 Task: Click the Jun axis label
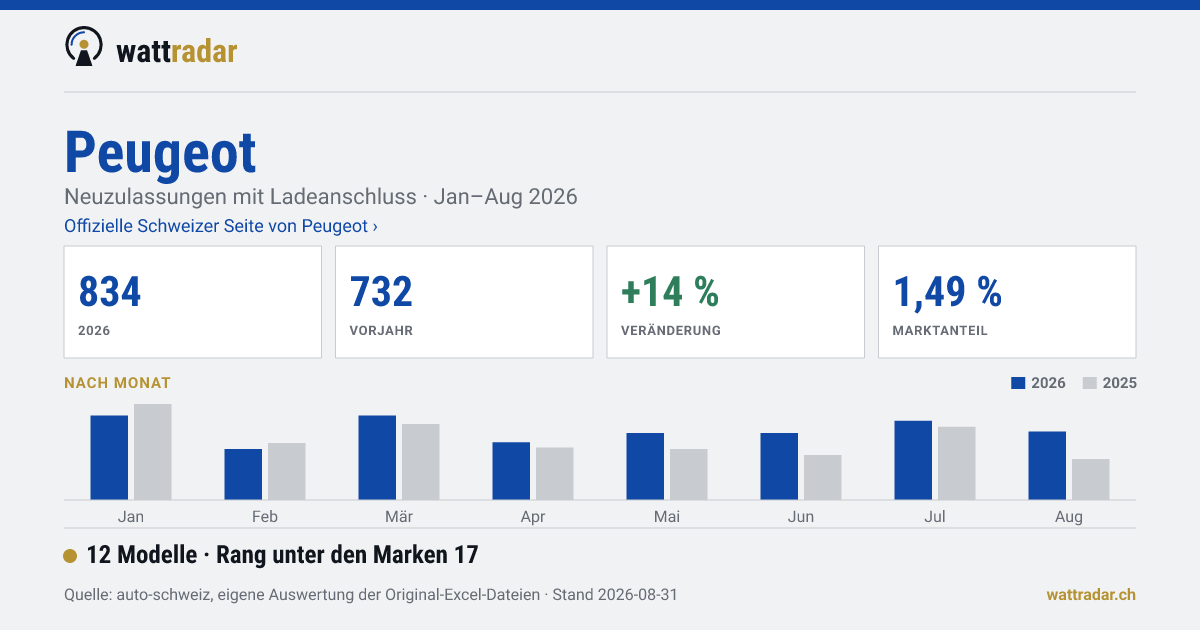pos(801,516)
